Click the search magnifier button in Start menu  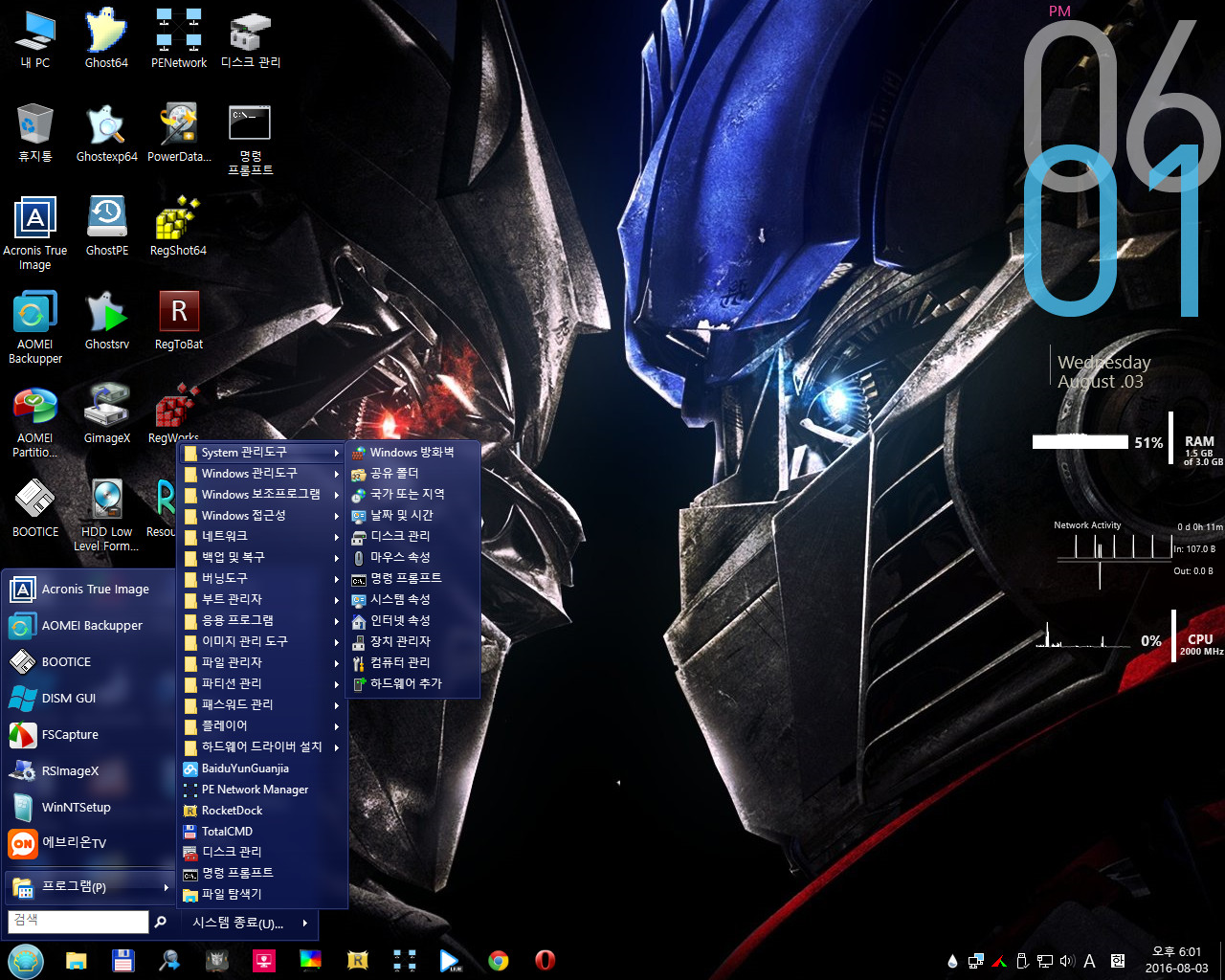pos(161,922)
